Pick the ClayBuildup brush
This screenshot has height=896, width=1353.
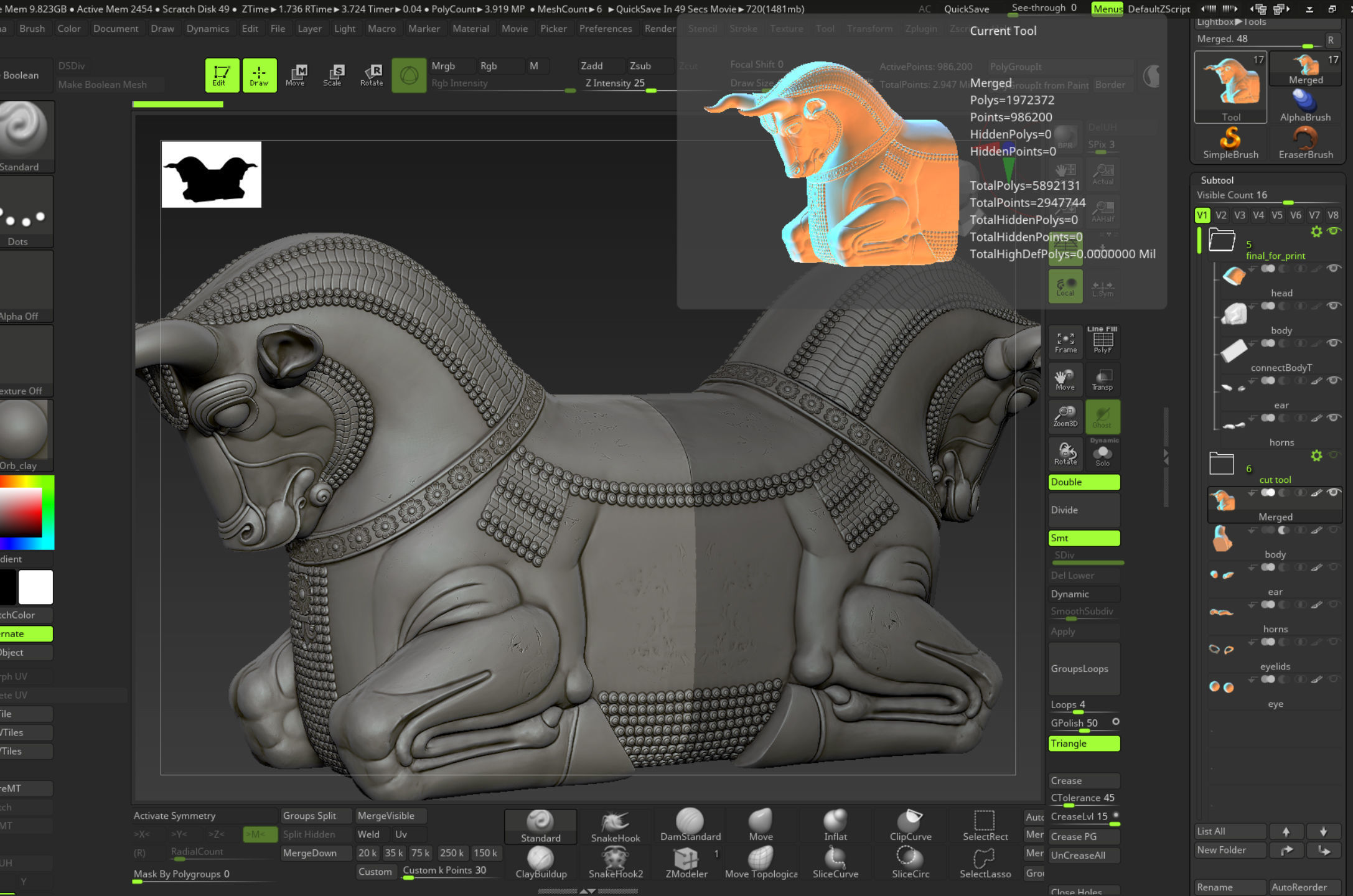coord(541,863)
